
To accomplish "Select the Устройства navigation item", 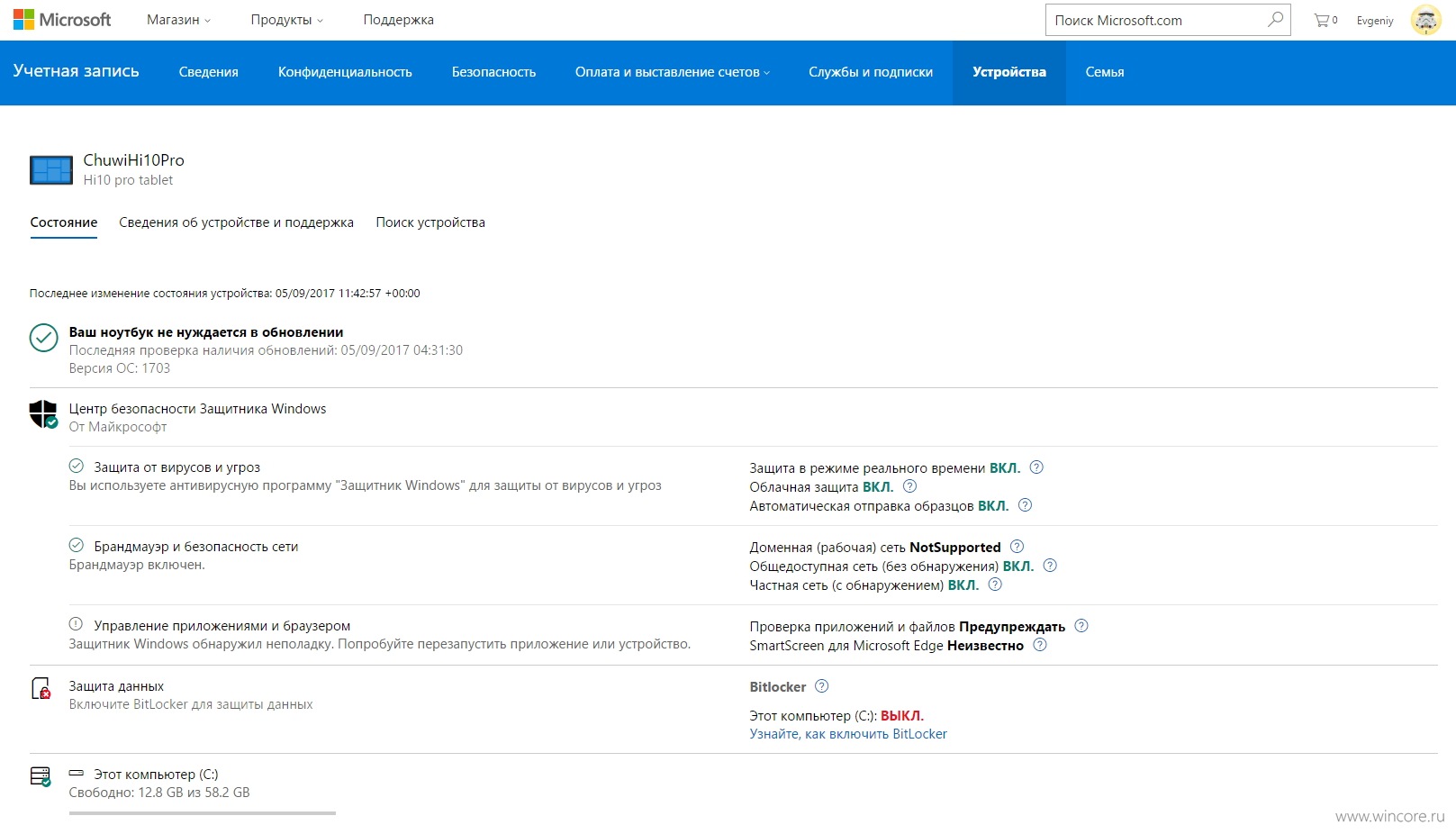I will (x=1009, y=72).
